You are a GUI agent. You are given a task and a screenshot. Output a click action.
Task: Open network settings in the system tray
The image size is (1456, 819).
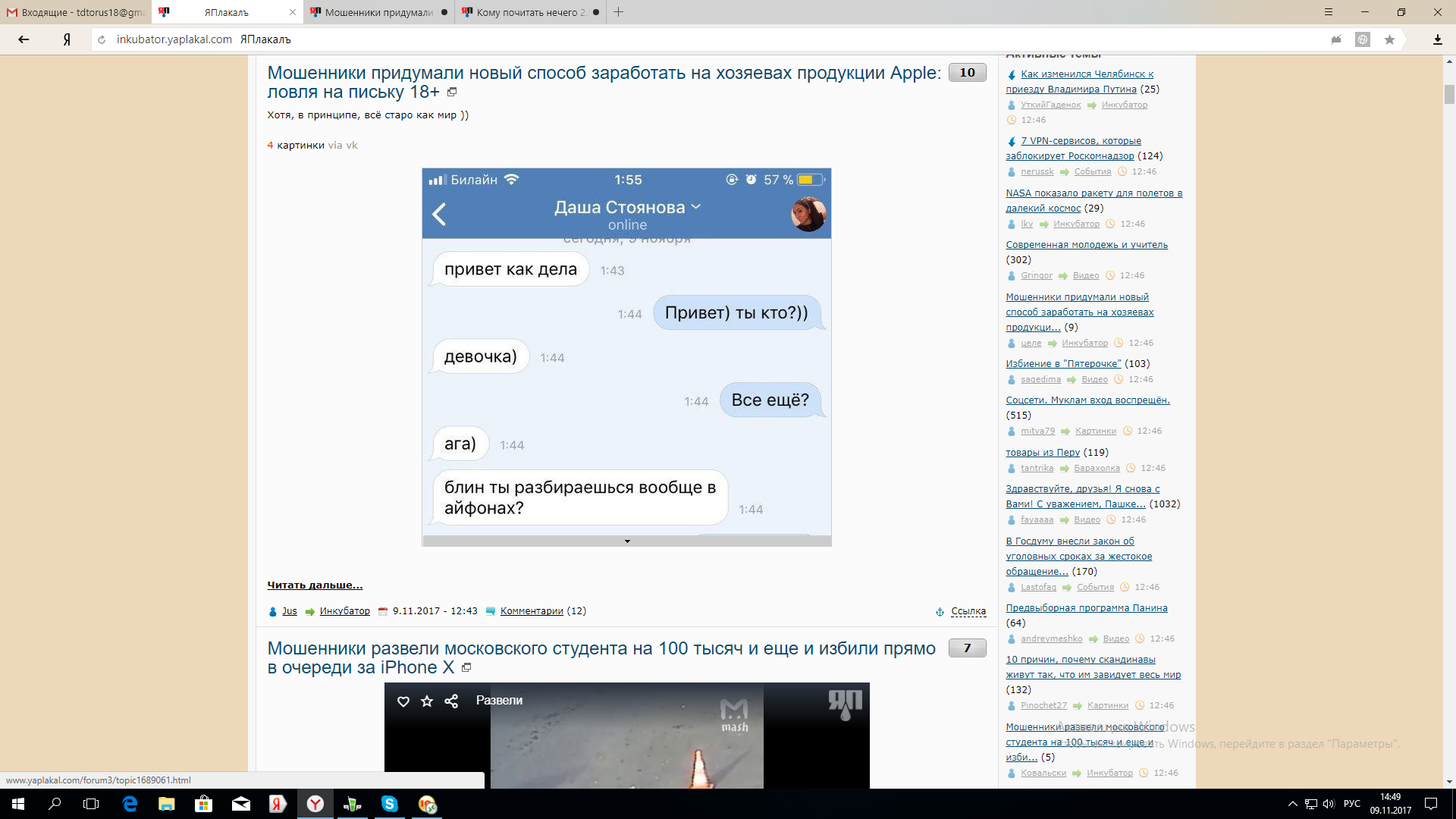coord(1310,804)
